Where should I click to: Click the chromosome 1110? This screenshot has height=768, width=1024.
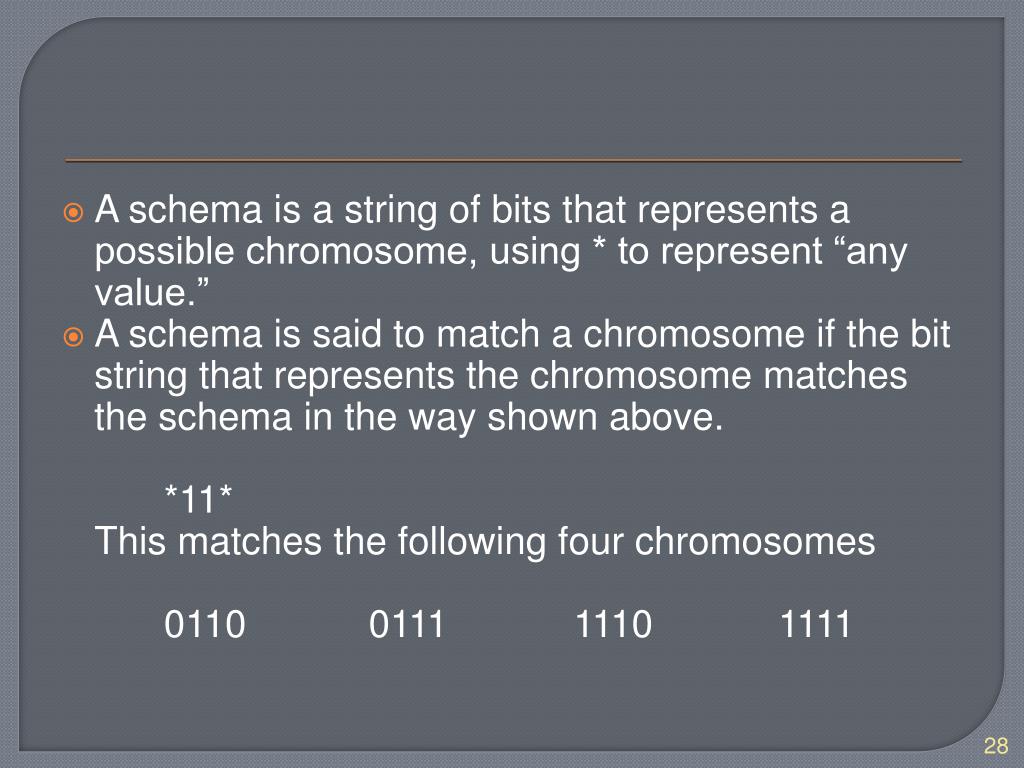614,624
